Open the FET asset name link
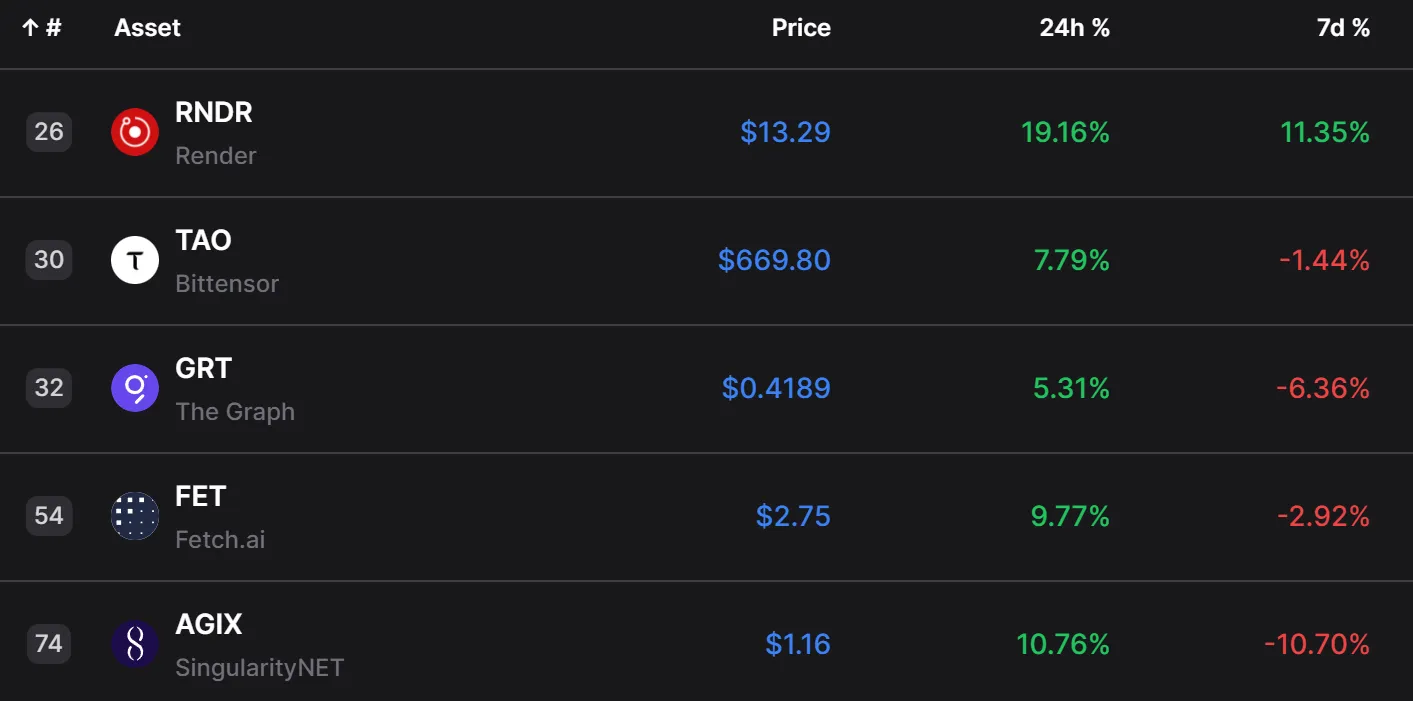The width and height of the screenshot is (1413, 701). [x=200, y=497]
